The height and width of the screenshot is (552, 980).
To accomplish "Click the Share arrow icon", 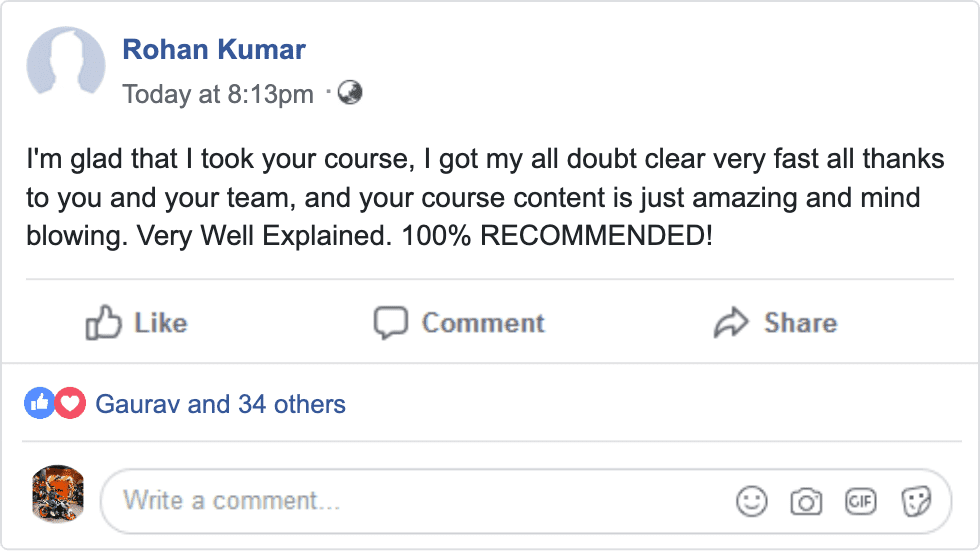I will pos(731,323).
